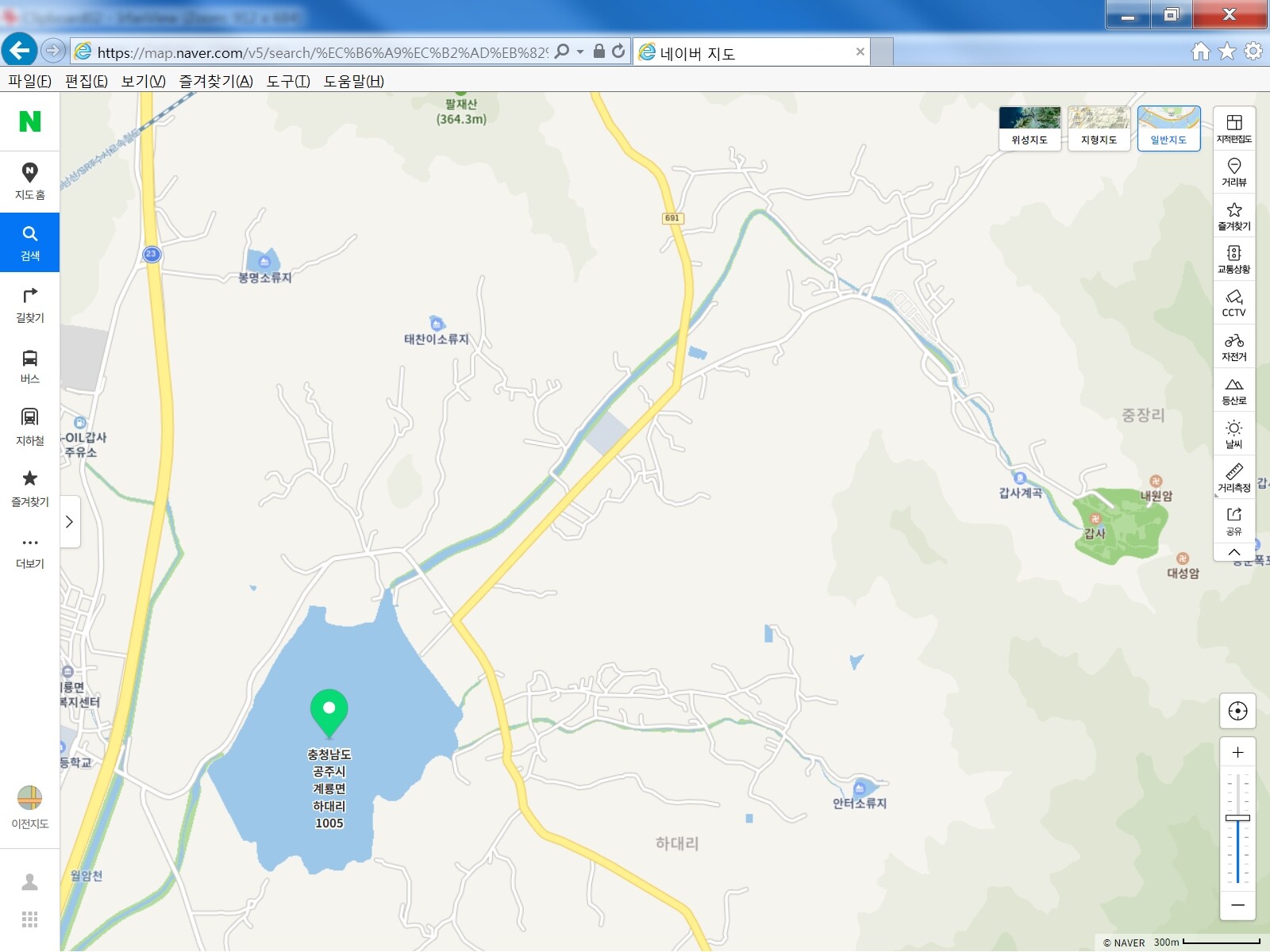Switch to satellite map (위성지도)
The height and width of the screenshot is (952, 1270).
[1029, 128]
